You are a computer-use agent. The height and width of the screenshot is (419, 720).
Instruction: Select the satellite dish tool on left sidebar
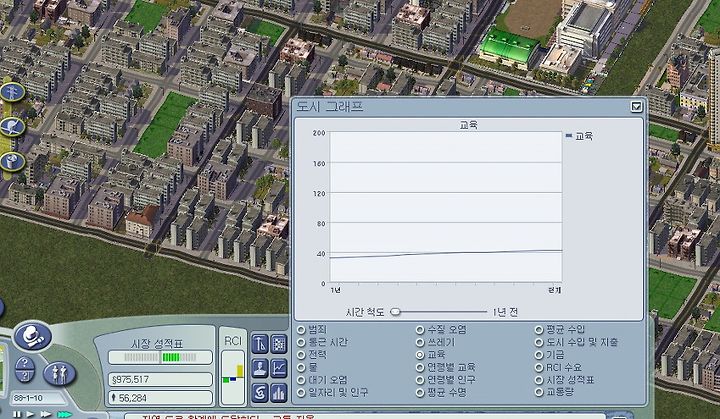click(12, 127)
